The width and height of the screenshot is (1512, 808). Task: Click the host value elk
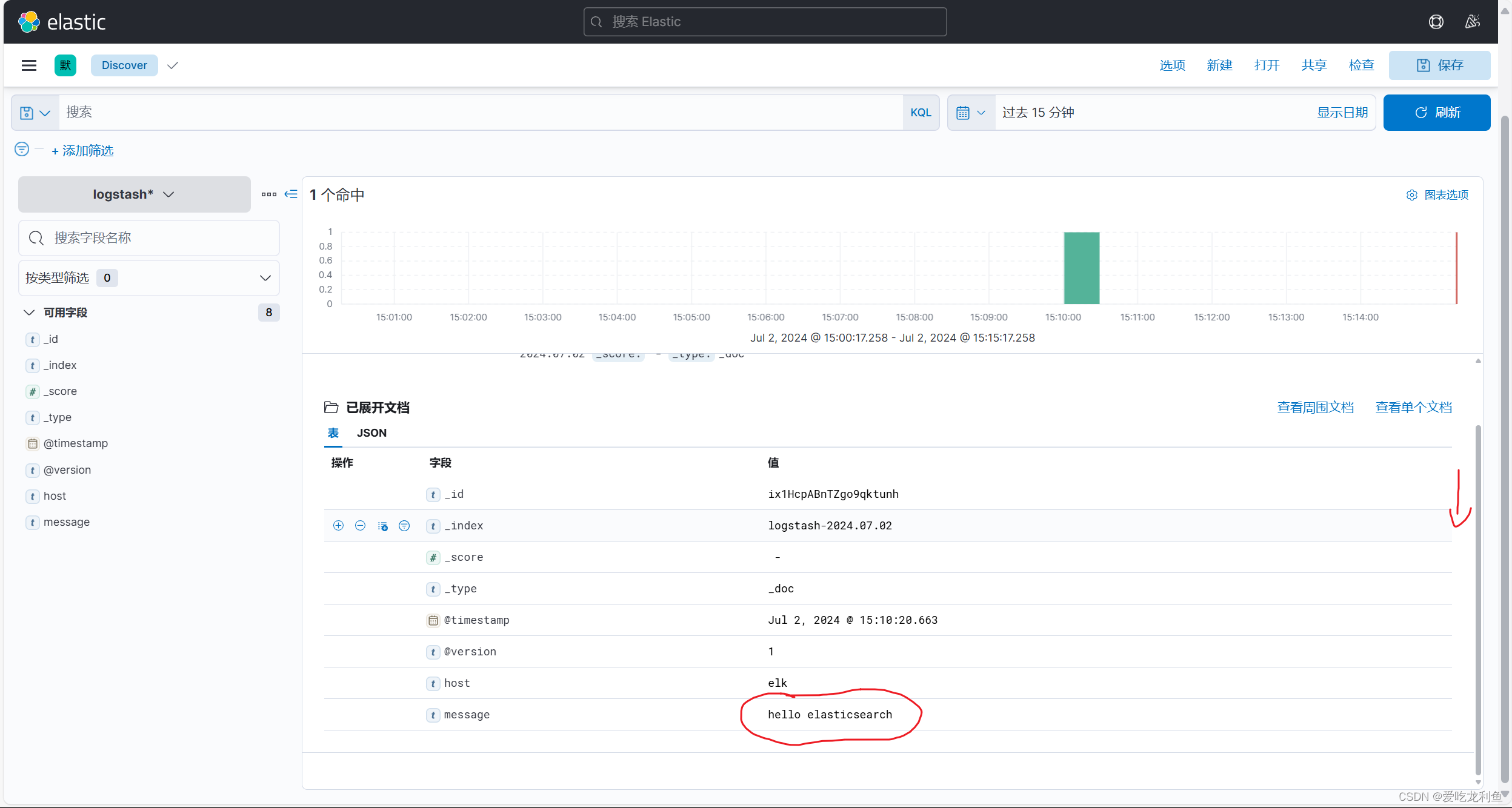778,683
